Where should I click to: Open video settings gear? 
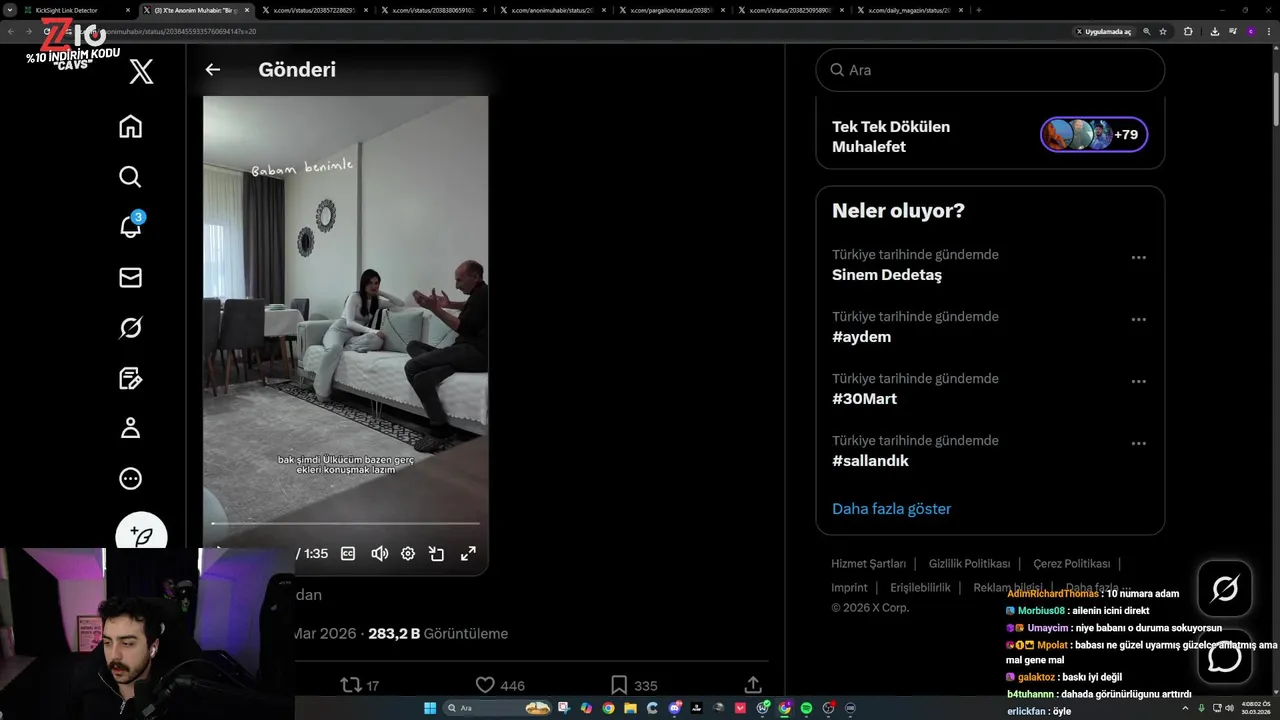[408, 553]
